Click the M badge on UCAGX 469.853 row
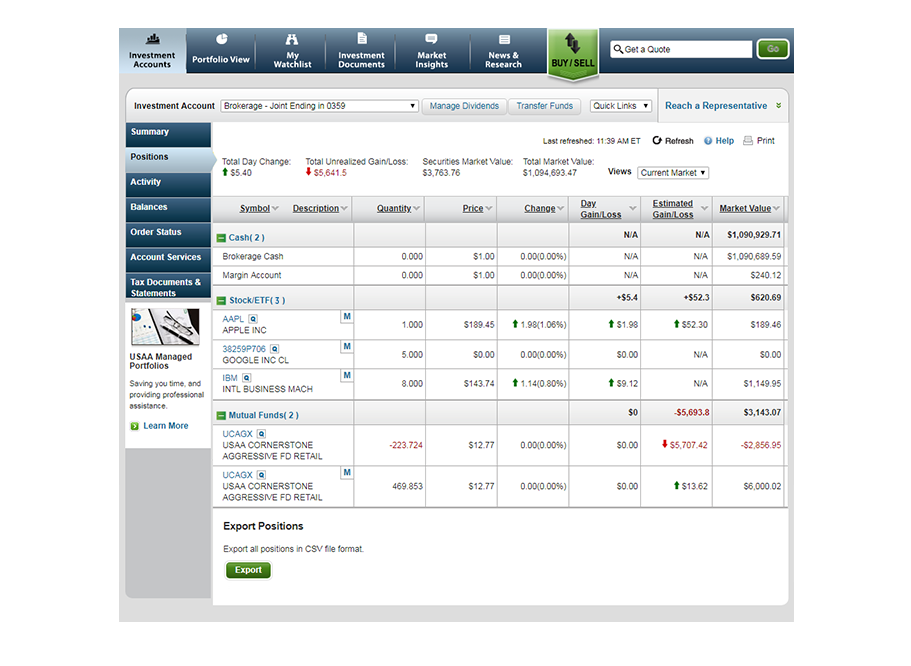The width and height of the screenshot is (911, 666). 347,472
